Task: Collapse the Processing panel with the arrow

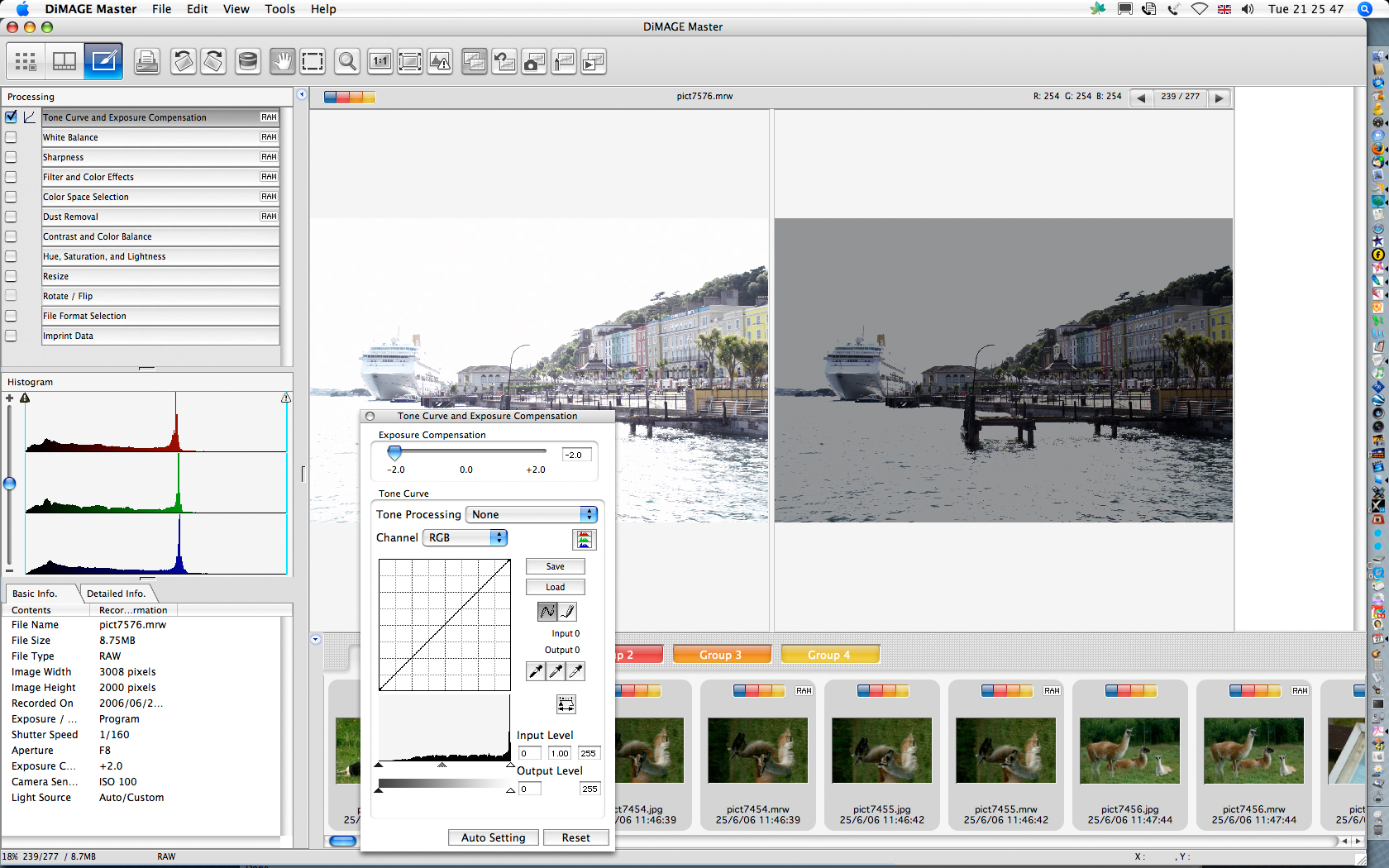Action: click(x=302, y=94)
